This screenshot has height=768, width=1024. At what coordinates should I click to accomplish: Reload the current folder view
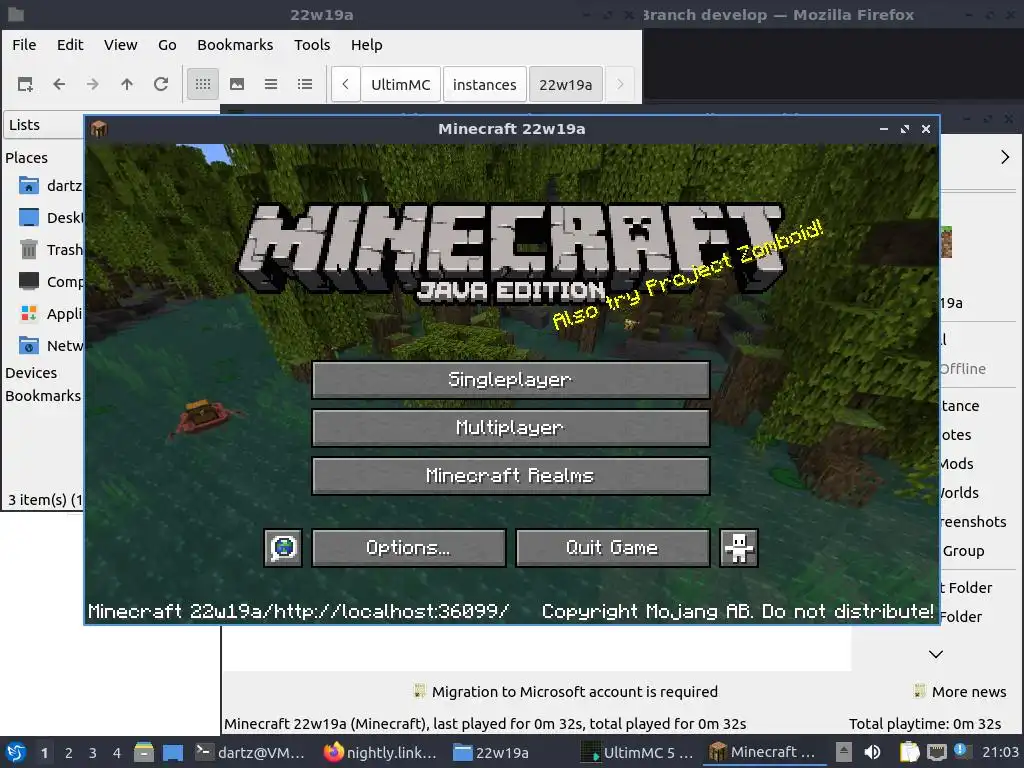(x=161, y=84)
